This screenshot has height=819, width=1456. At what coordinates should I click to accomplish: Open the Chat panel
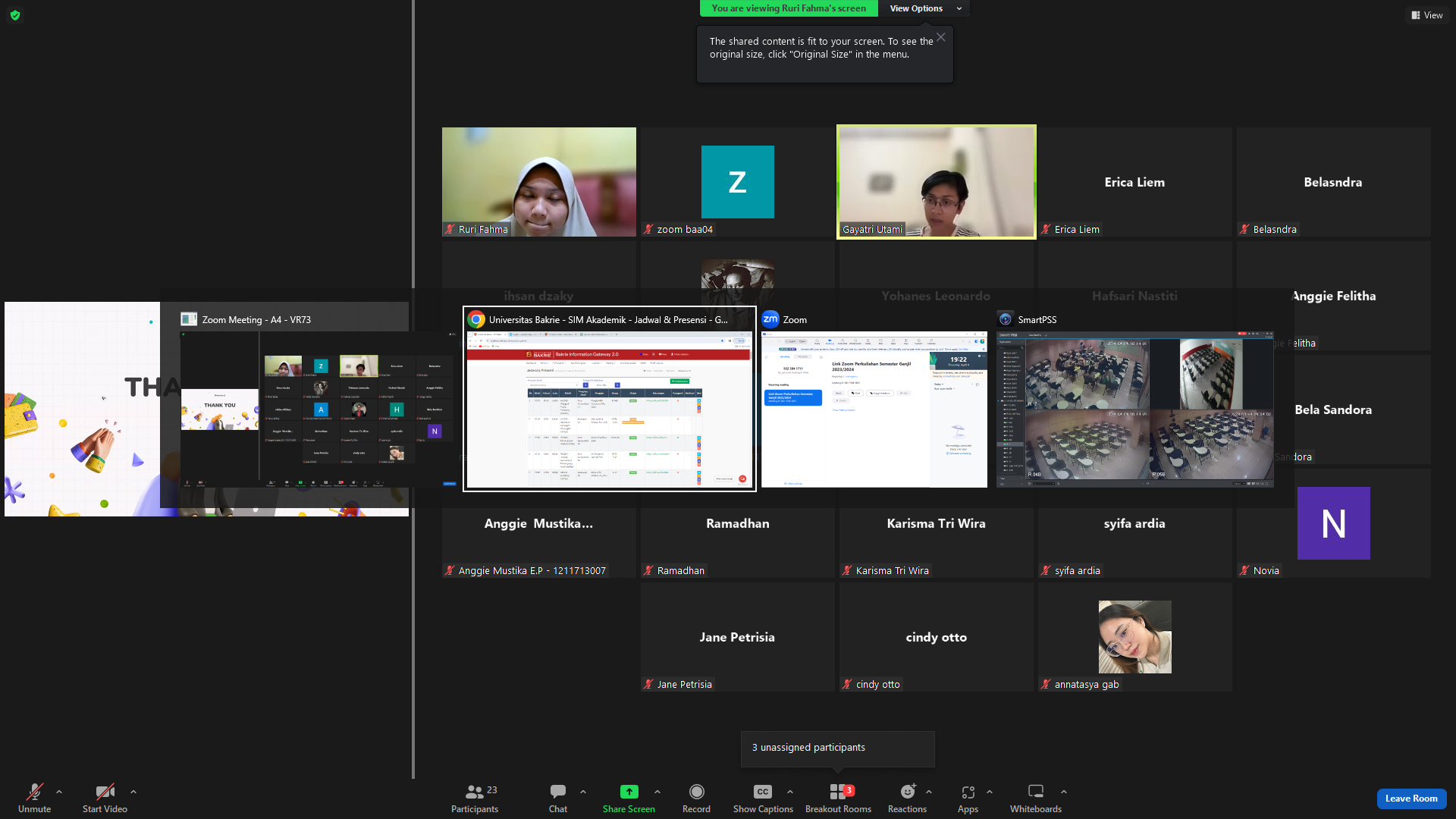pyautogui.click(x=558, y=798)
